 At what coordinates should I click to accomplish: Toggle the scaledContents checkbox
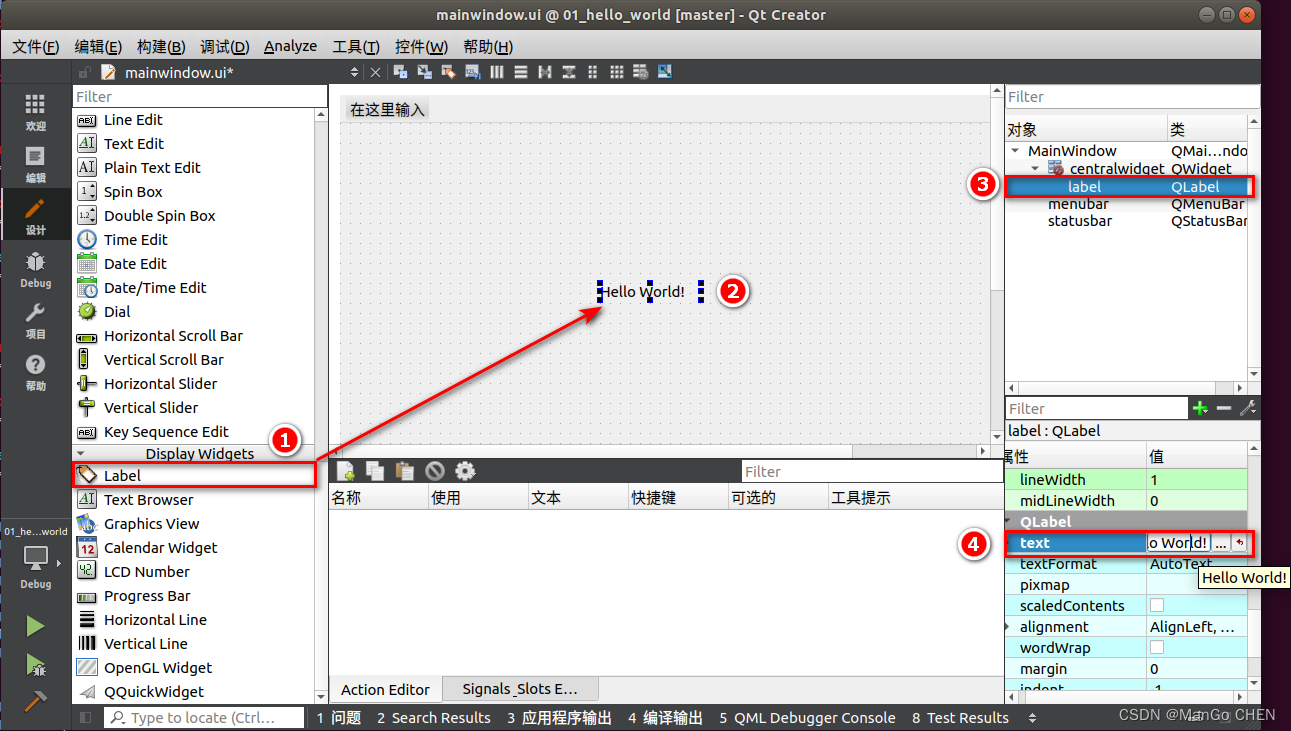pos(1157,606)
